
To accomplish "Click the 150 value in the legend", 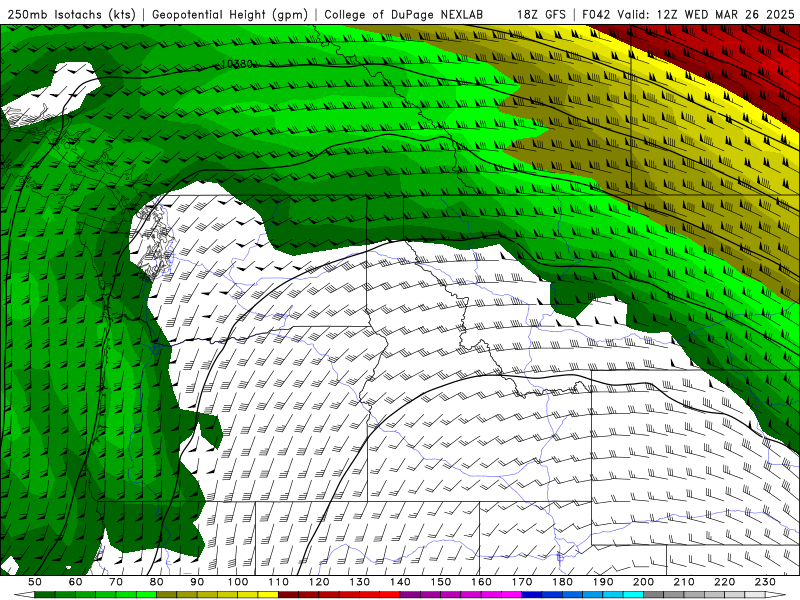I will [441, 582].
